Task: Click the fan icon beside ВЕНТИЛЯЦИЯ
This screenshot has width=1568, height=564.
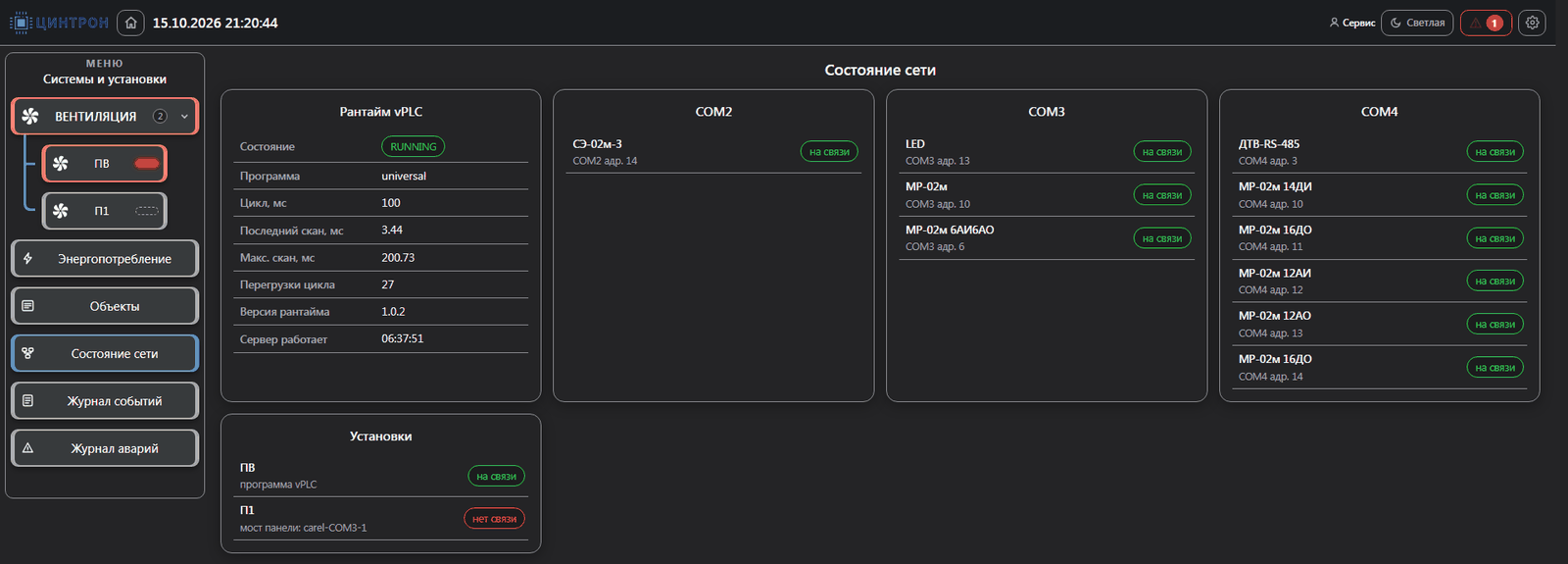Action: coord(30,116)
